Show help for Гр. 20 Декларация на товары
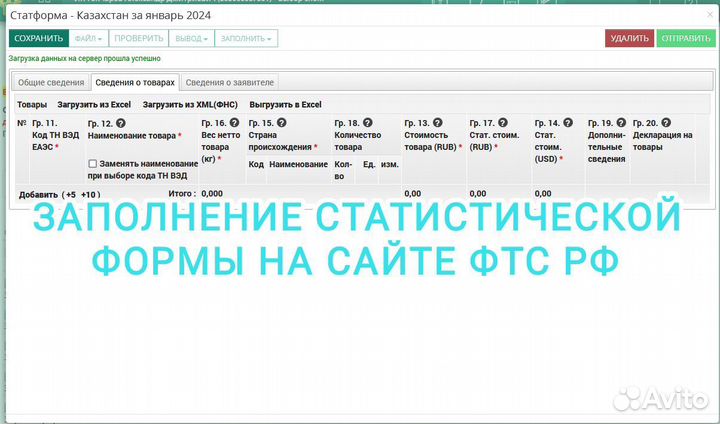The image size is (720, 424). 666,123
